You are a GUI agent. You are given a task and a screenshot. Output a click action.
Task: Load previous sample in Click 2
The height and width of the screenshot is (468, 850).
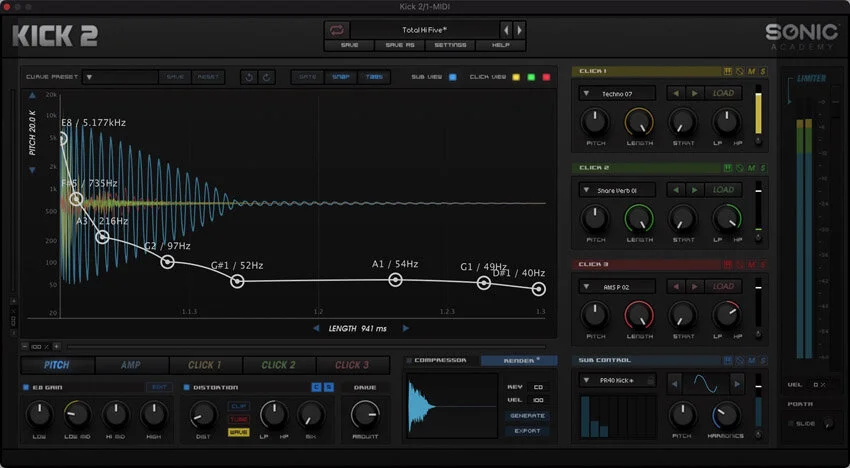point(675,190)
